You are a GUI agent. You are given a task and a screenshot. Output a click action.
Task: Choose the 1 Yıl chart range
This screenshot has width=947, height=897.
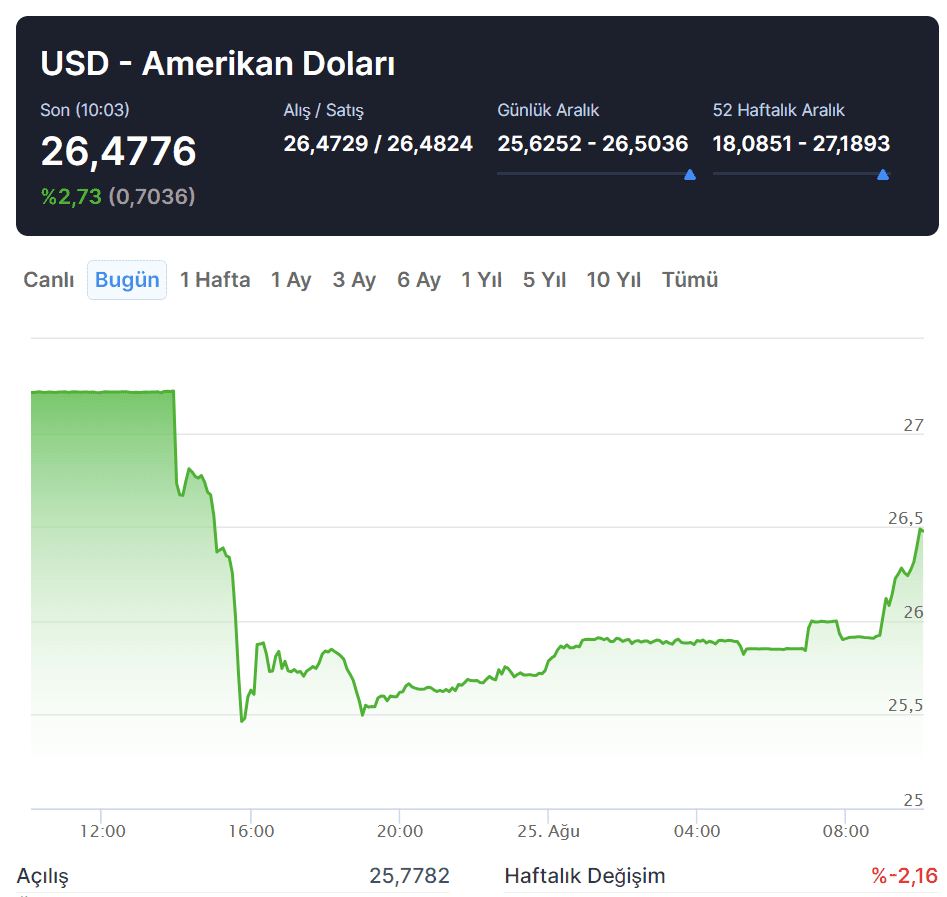pyautogui.click(x=481, y=280)
